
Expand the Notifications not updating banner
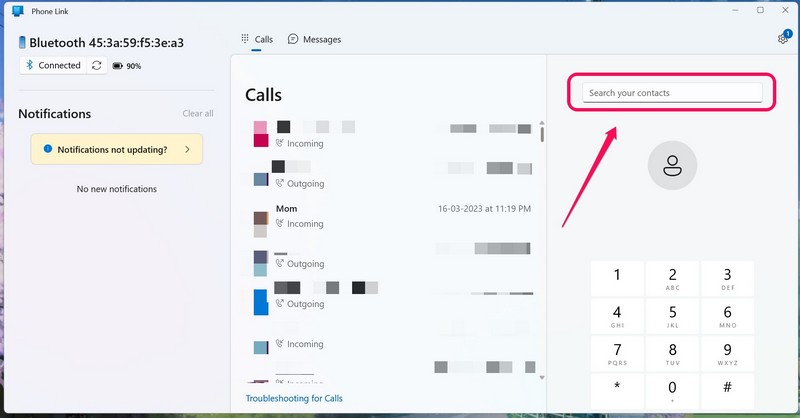pyautogui.click(x=187, y=149)
